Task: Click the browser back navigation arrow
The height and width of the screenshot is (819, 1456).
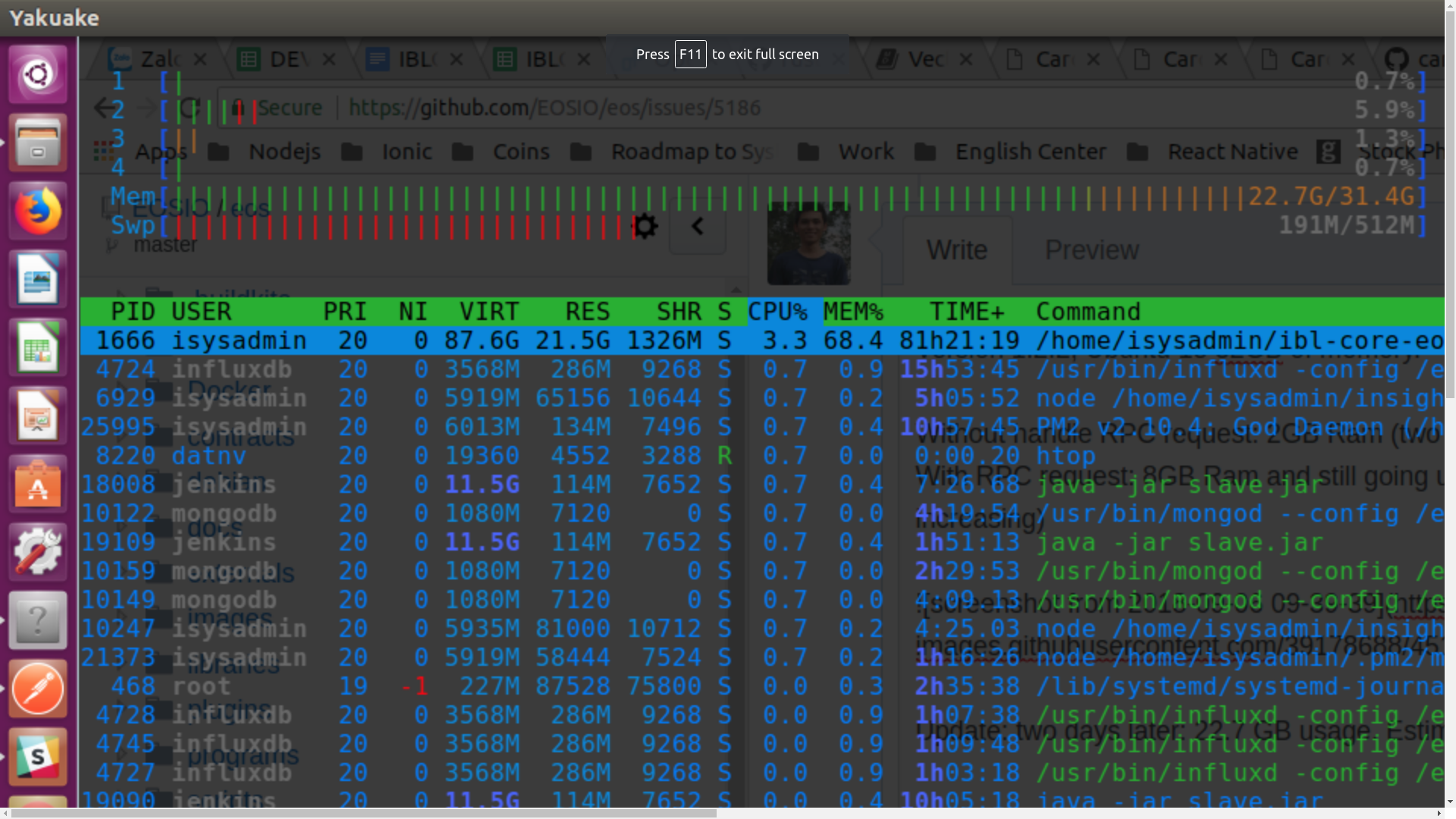Action: [x=106, y=108]
